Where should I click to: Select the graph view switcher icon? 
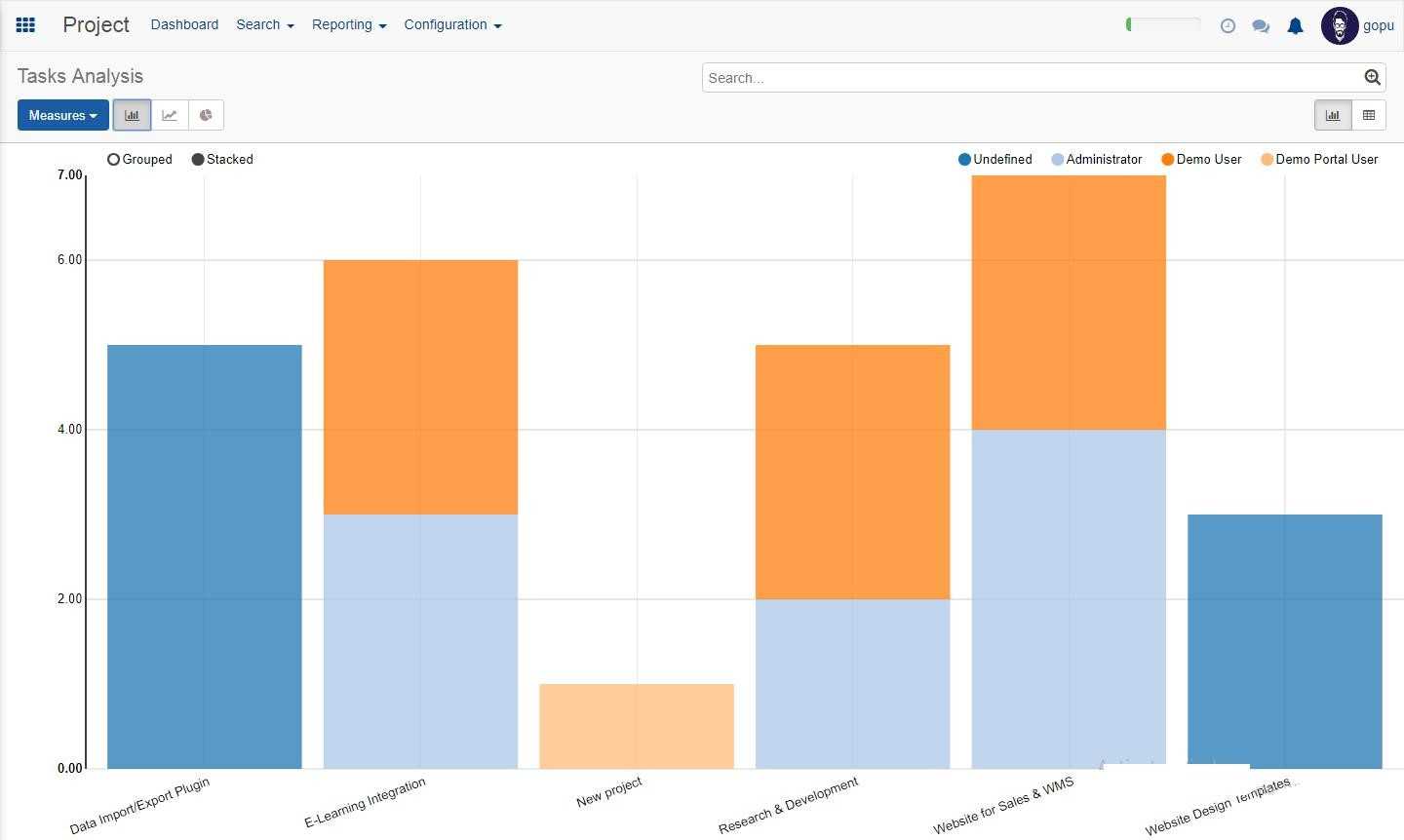(x=1332, y=115)
